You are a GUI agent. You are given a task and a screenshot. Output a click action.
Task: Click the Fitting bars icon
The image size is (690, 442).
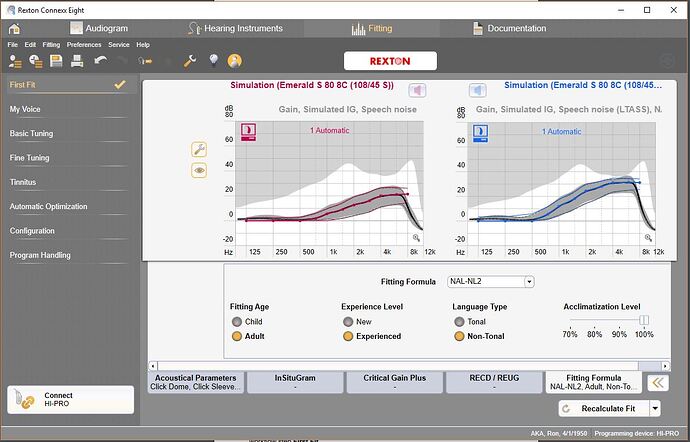(358, 29)
